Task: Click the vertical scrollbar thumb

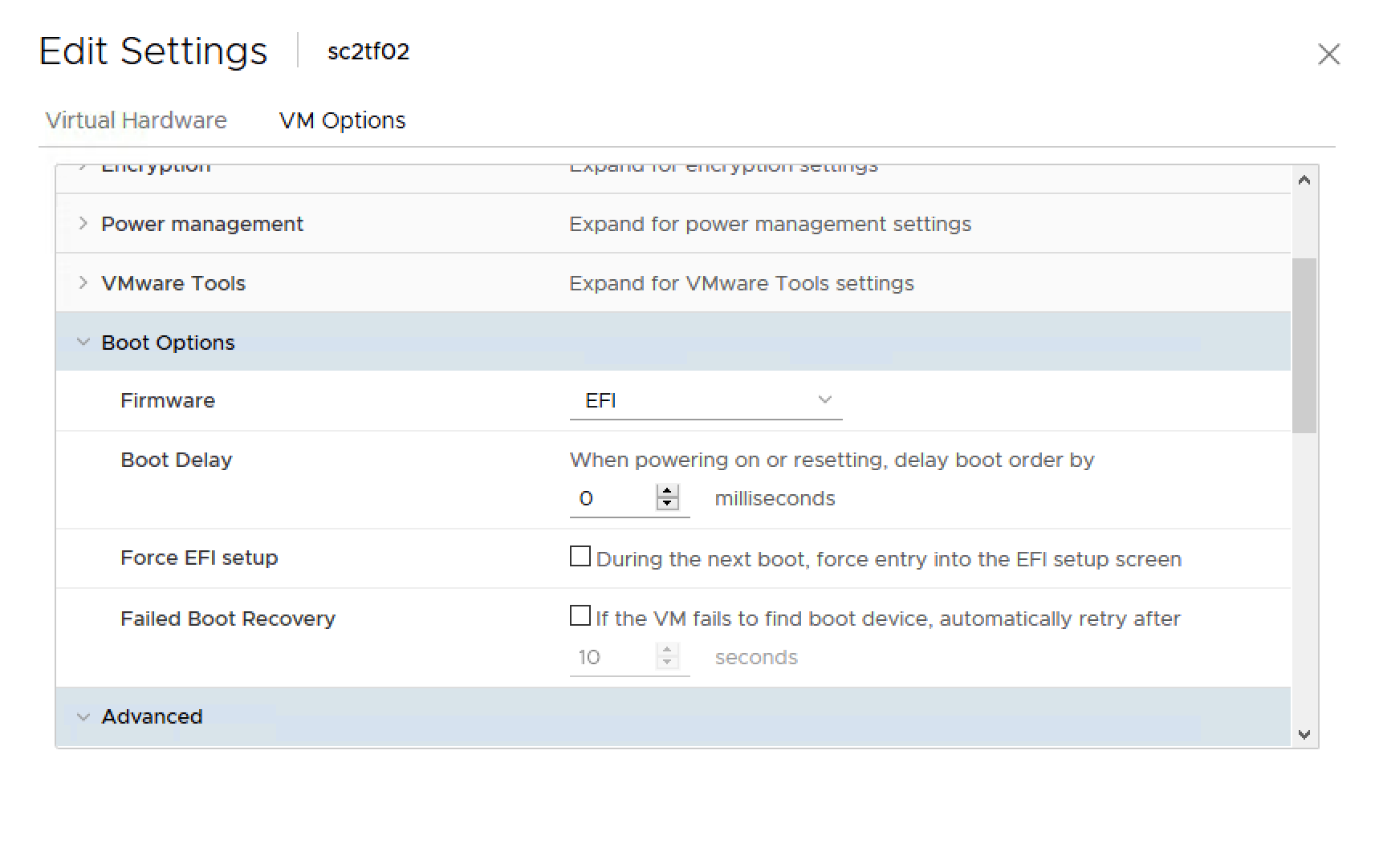Action: coord(1304,345)
